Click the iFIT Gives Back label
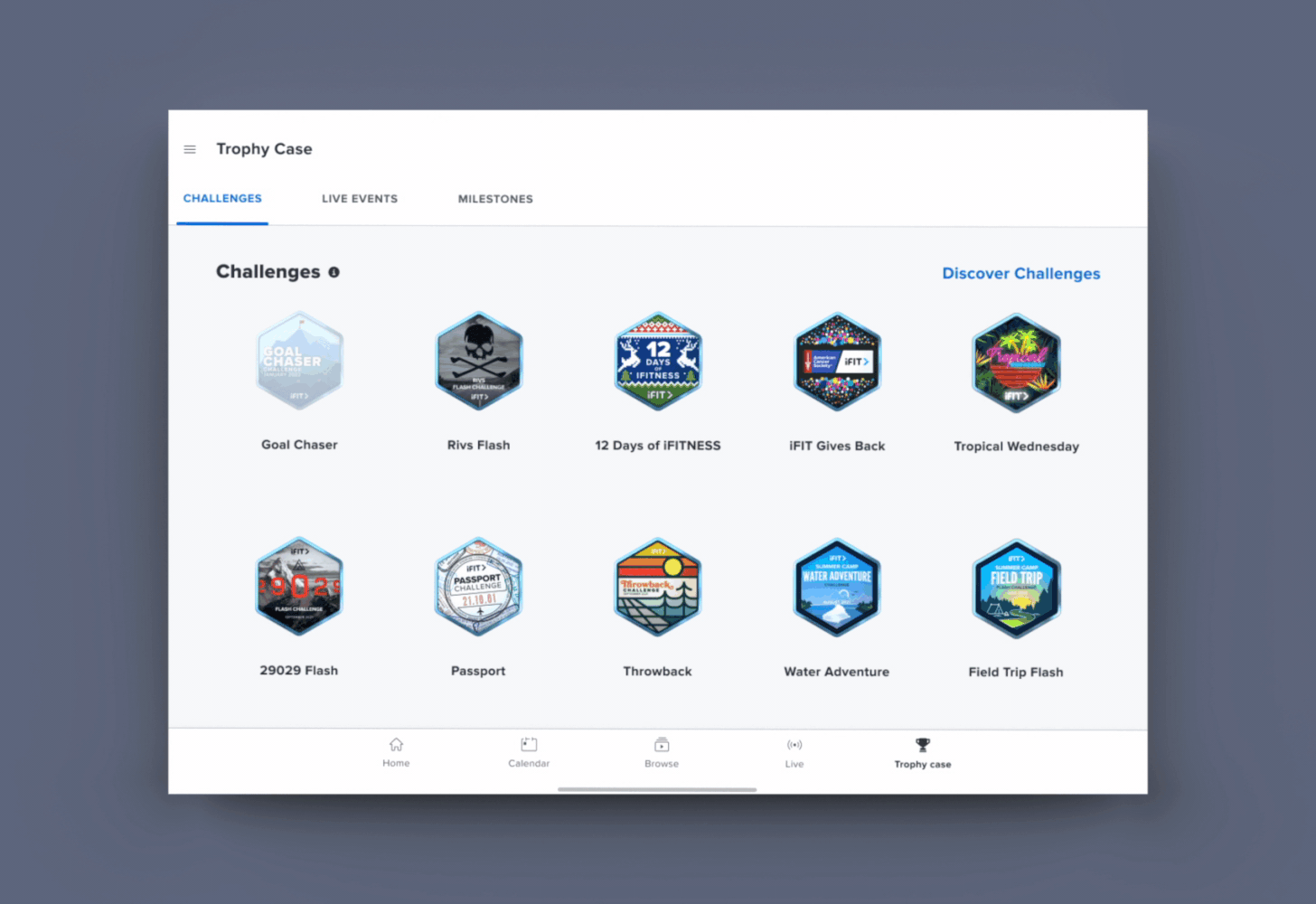1316x904 pixels. pos(837,446)
